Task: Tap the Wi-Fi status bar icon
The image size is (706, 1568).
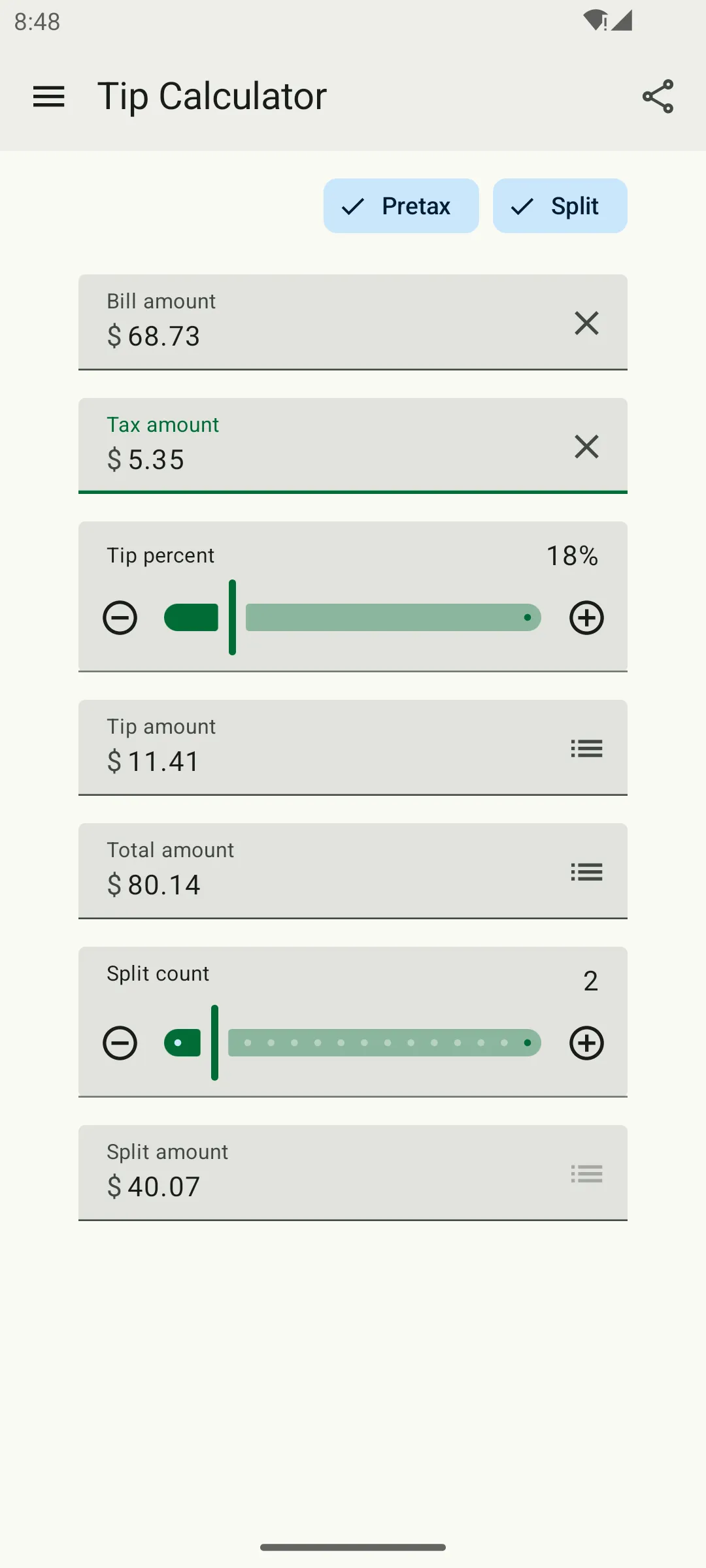Action: pyautogui.click(x=596, y=20)
